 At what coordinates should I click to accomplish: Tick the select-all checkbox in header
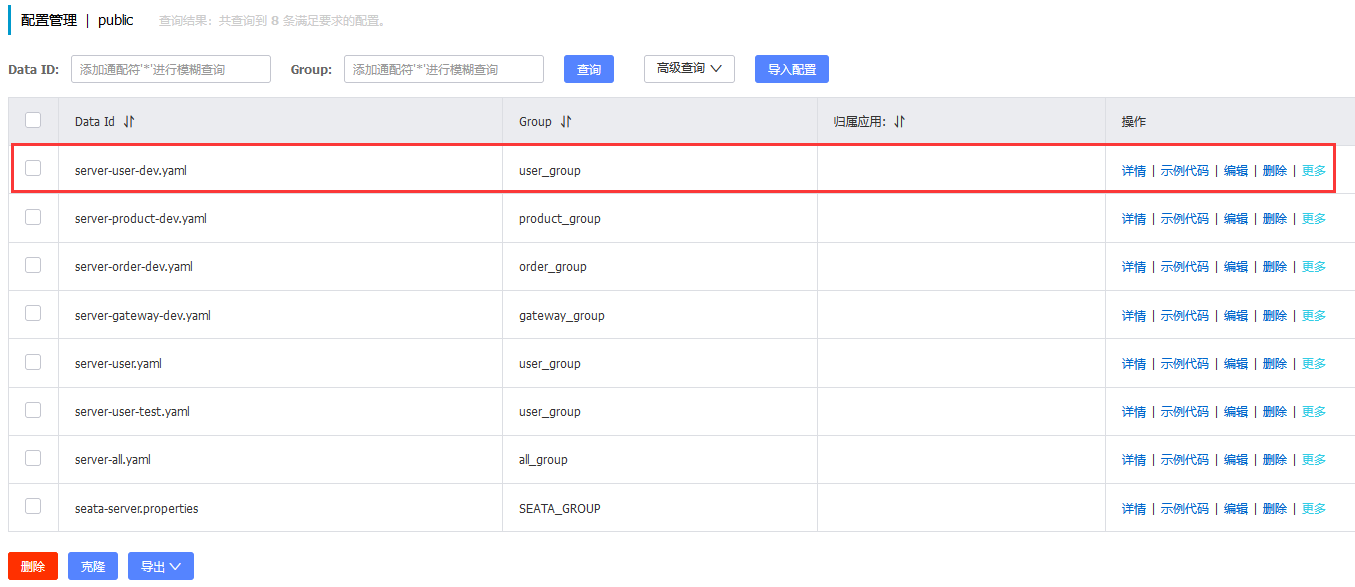(x=33, y=120)
